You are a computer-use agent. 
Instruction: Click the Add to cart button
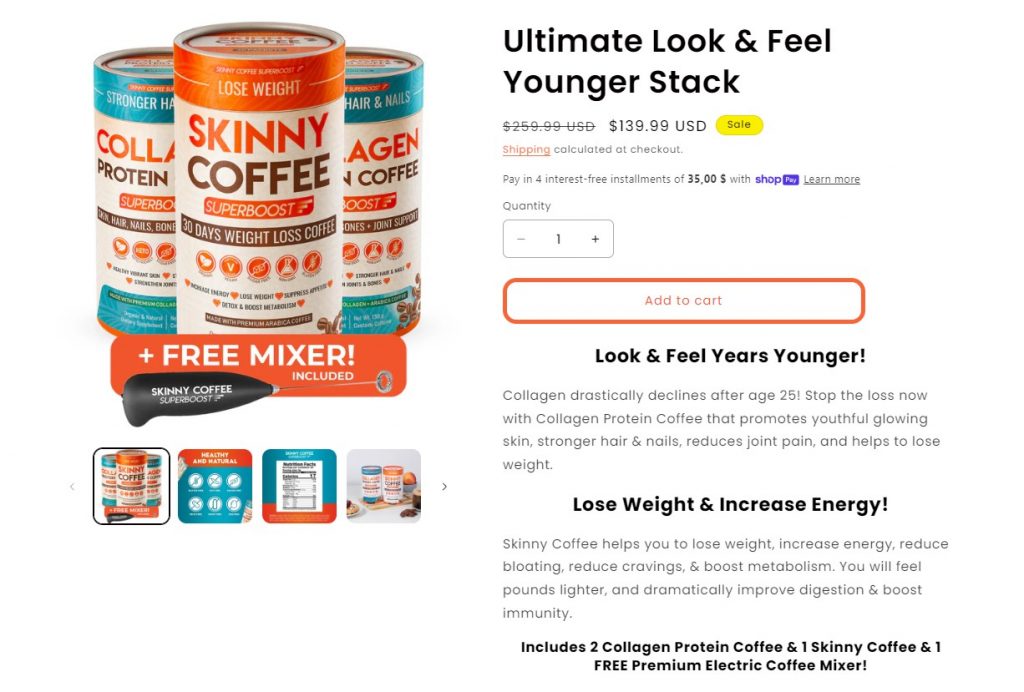[683, 300]
